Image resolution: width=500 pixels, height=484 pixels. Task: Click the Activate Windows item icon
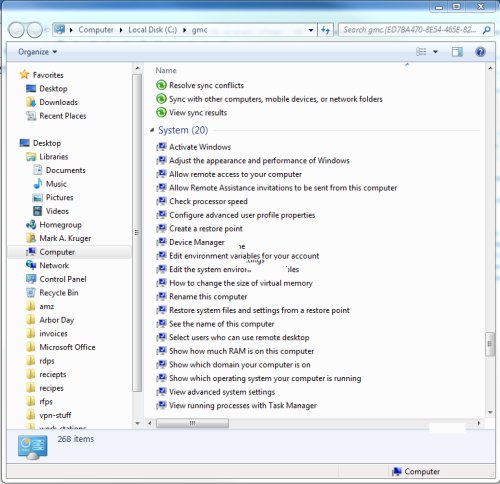[x=161, y=147]
